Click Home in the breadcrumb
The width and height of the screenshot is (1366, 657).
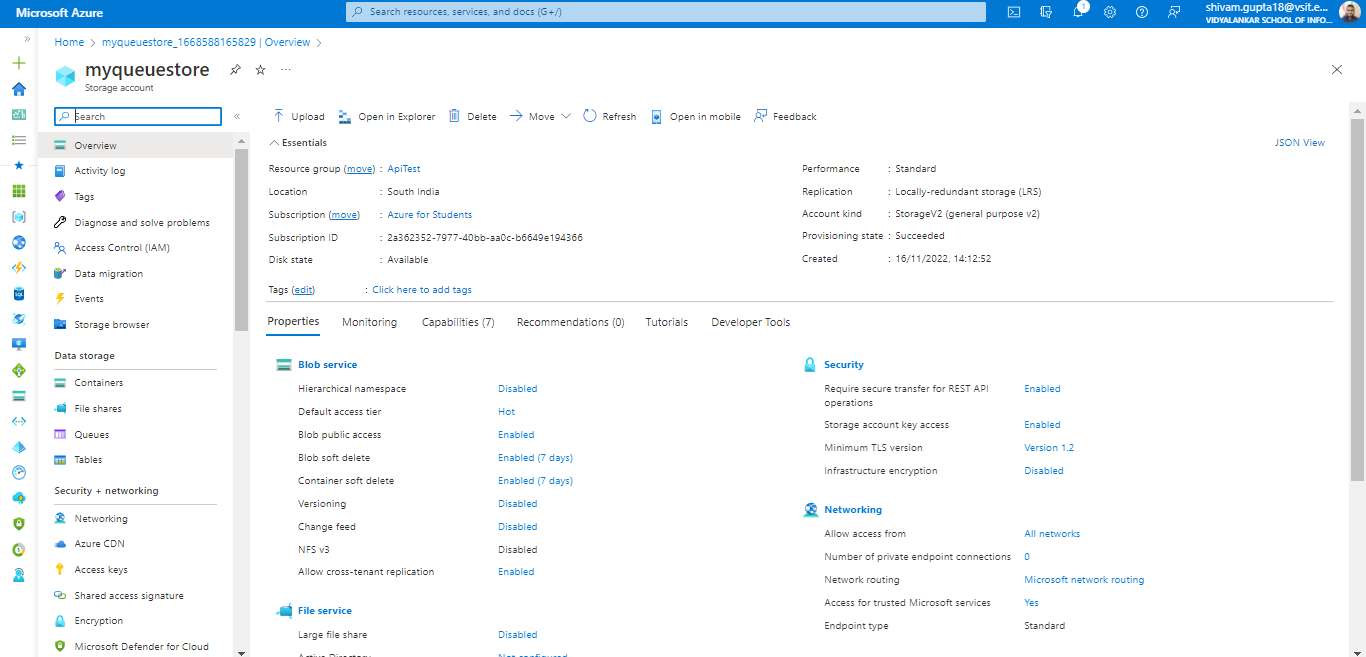(69, 42)
